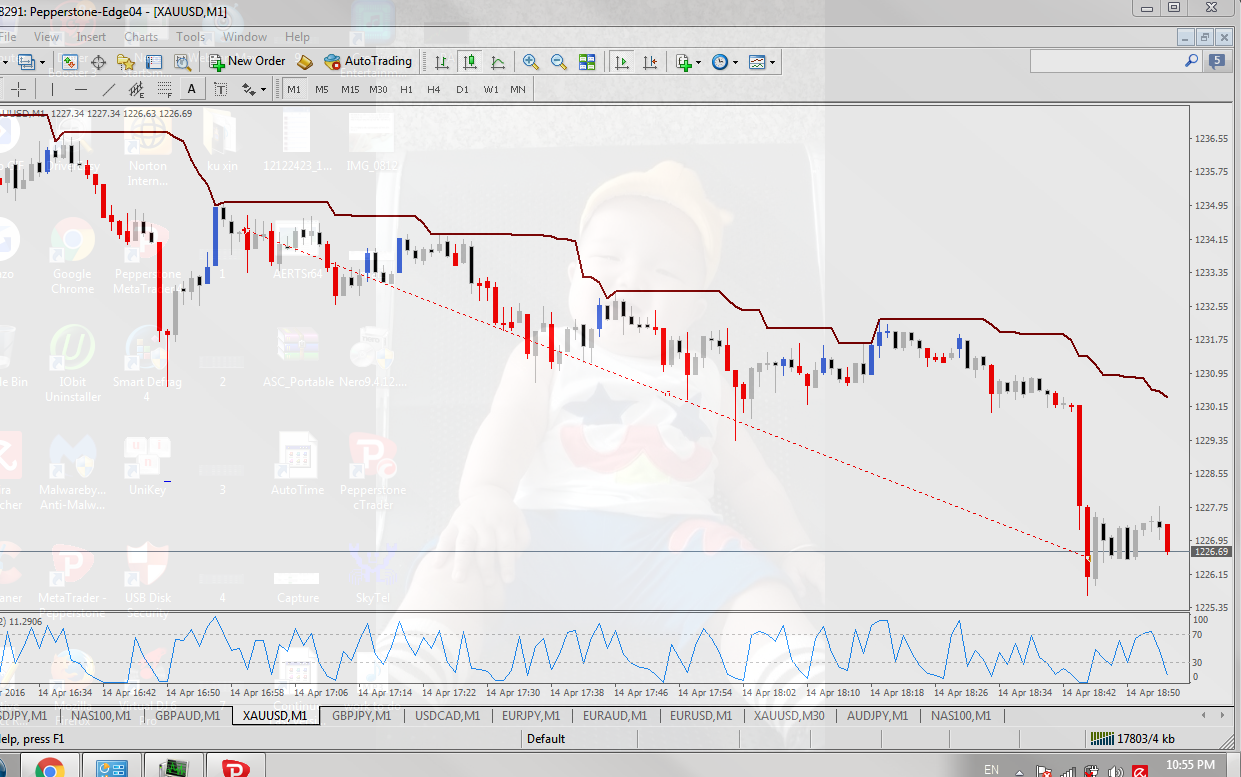Open the Strategy Tester magnifier icon
Screen dimensions: 1241x777
tap(181, 62)
